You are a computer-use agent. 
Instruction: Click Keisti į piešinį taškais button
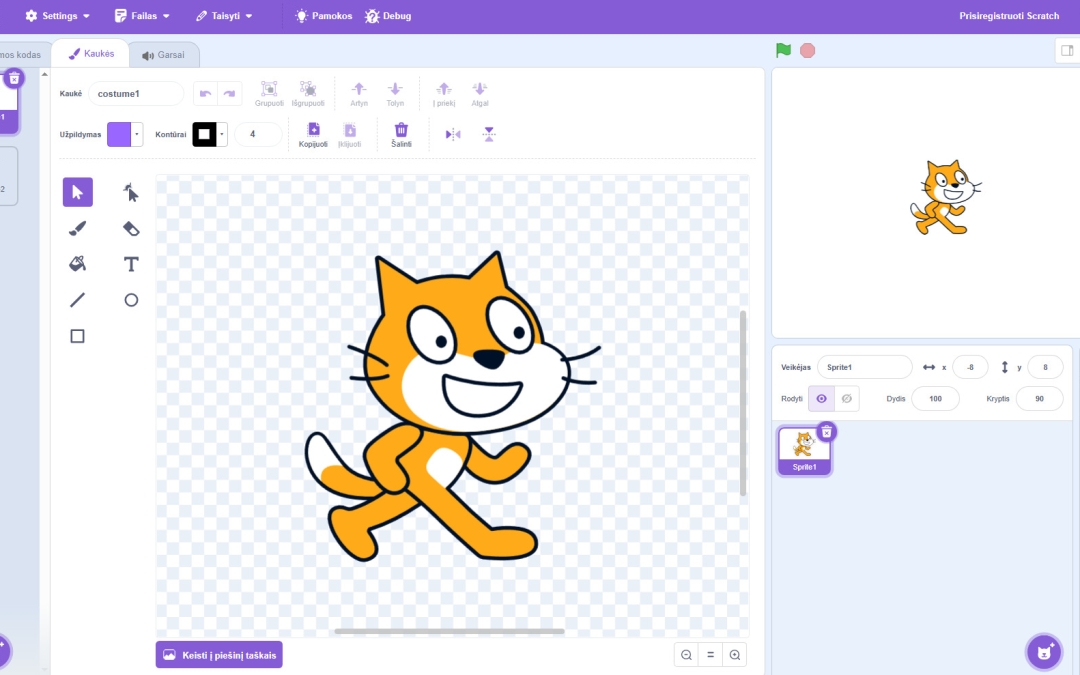pos(219,655)
